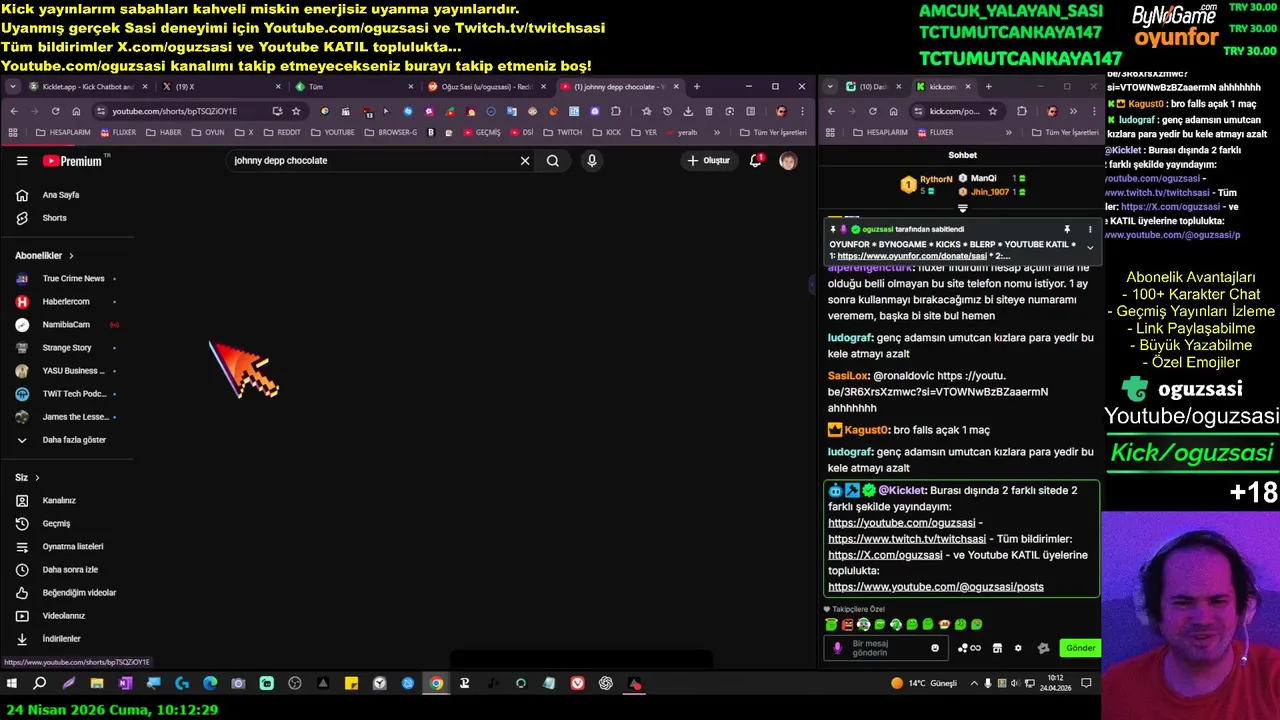Open tab search dropdown in left browser
The image size is (1280, 720).
(x=13, y=87)
